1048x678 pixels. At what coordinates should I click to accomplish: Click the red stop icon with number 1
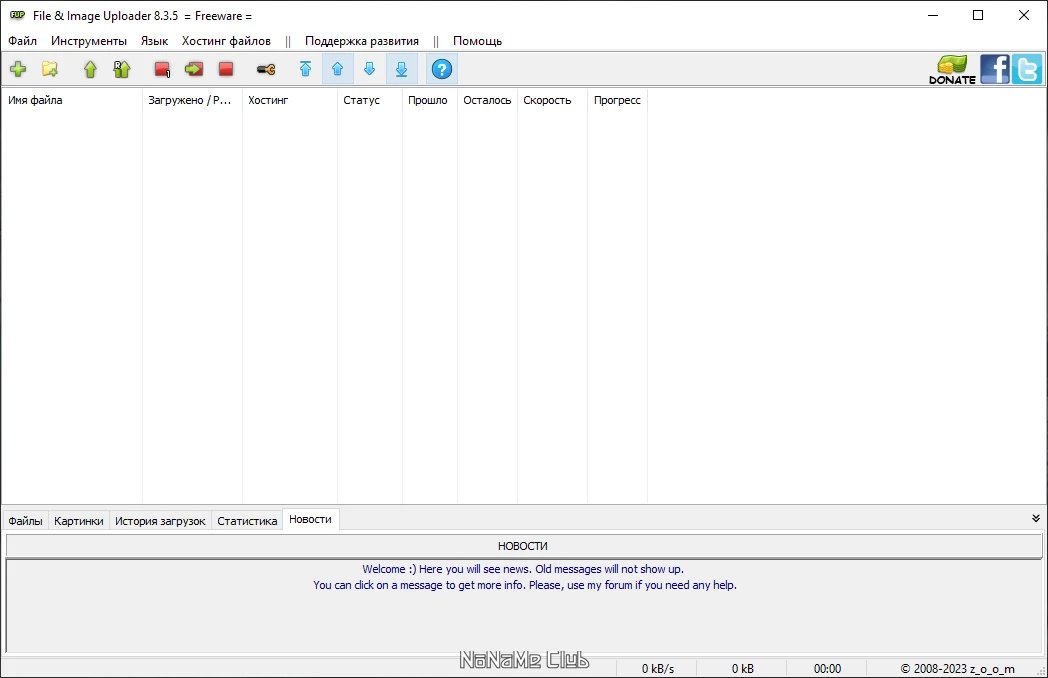(x=162, y=69)
